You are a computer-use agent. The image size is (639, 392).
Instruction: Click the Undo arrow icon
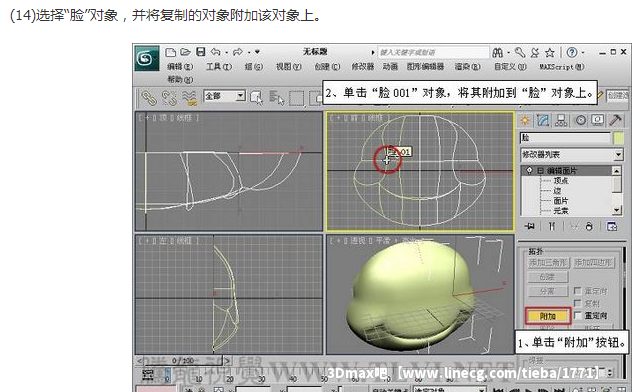point(216,52)
